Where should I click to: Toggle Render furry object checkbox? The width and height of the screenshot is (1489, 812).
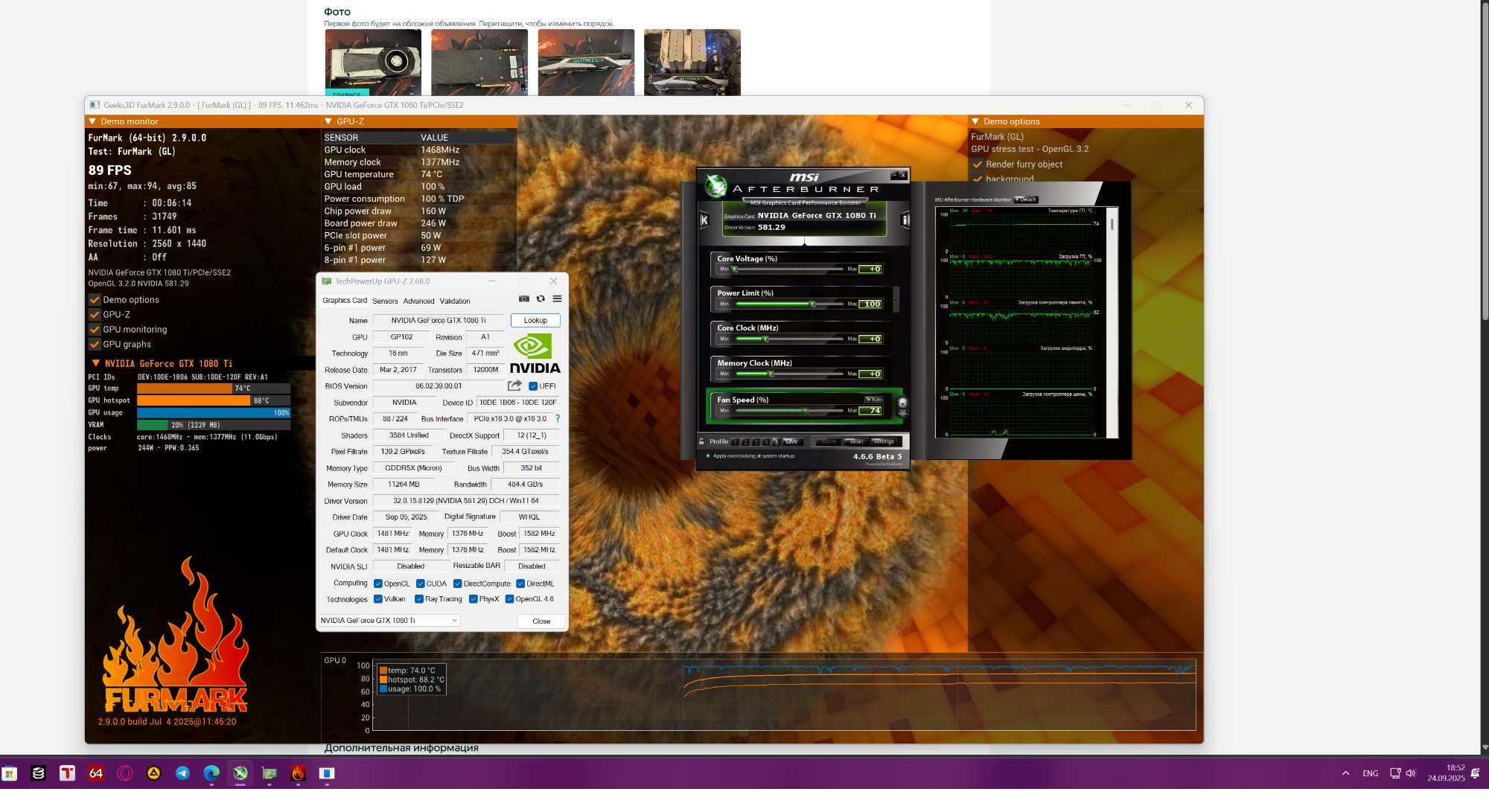coord(978,164)
